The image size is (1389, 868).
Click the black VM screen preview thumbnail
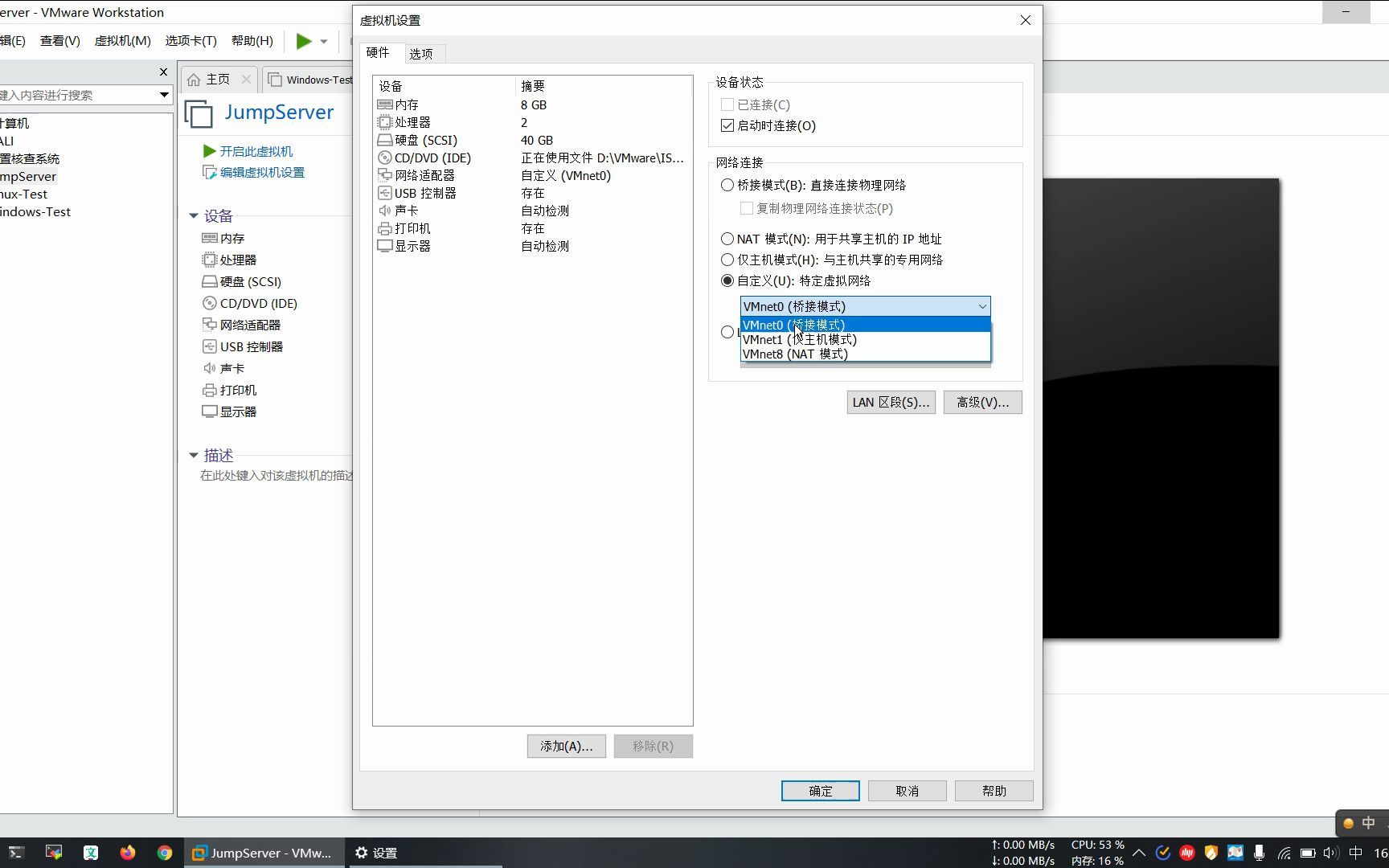[1161, 408]
